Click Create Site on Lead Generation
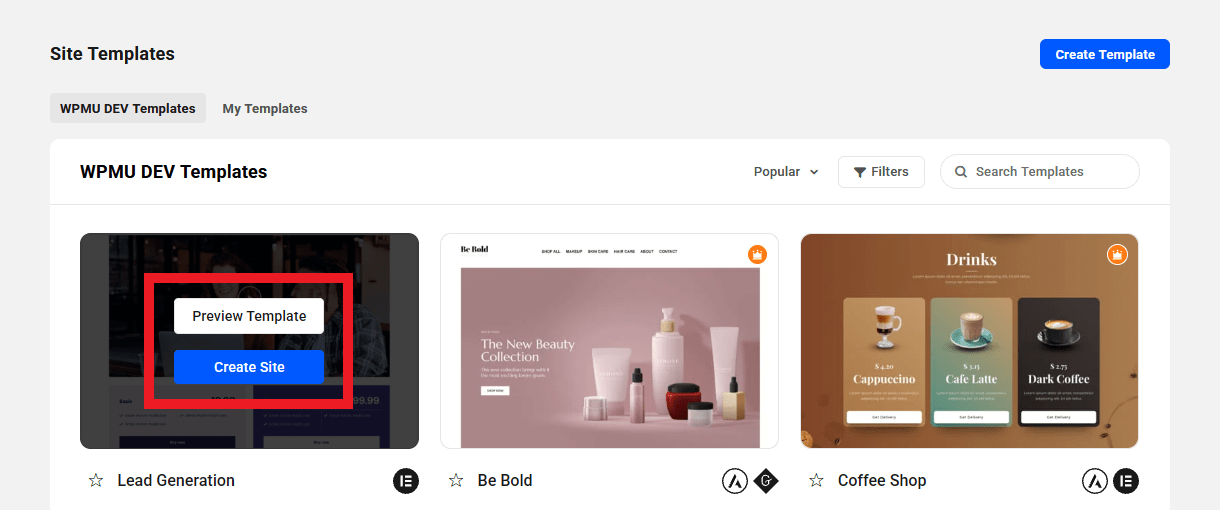1220x510 pixels. [x=249, y=367]
